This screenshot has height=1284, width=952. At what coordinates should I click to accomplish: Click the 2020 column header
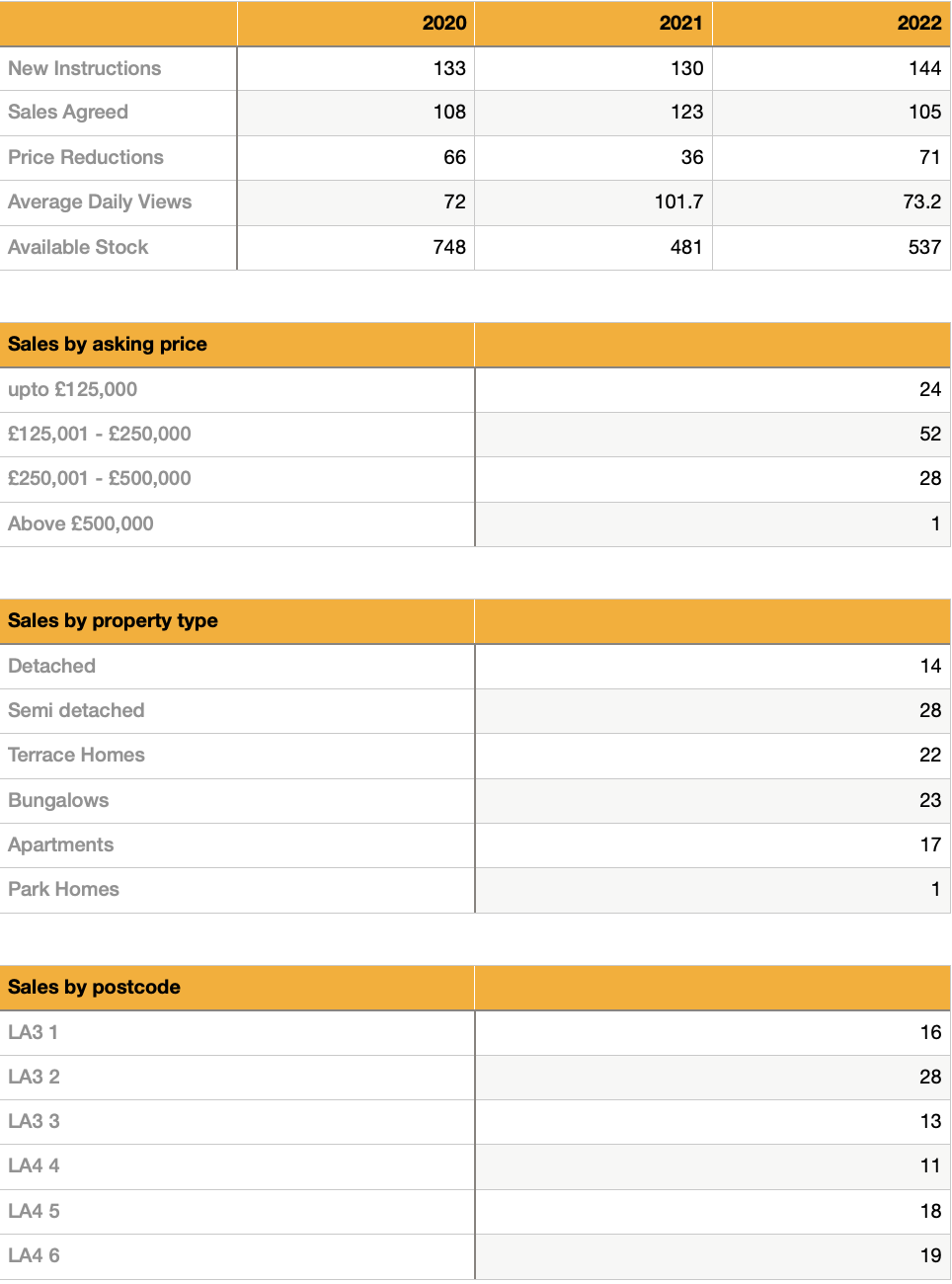click(x=444, y=23)
